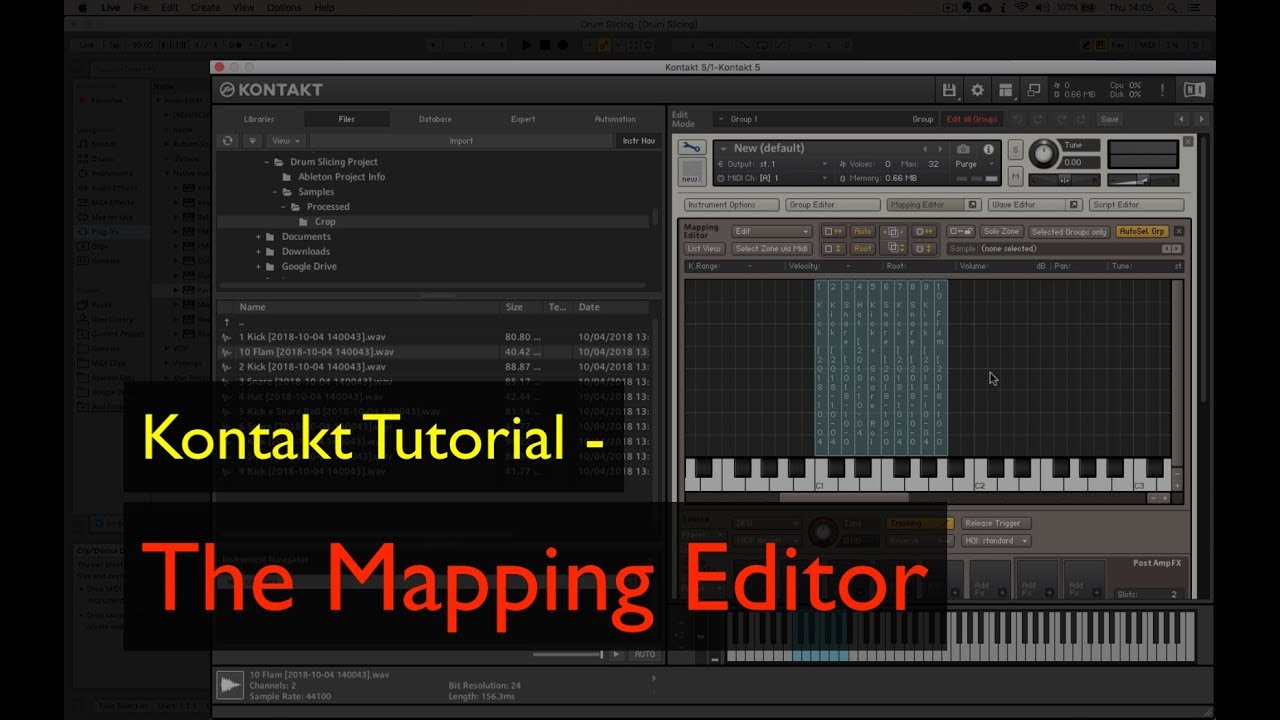The height and width of the screenshot is (720, 1280).
Task: Click the Kontakt logo icon
Action: pos(227,90)
